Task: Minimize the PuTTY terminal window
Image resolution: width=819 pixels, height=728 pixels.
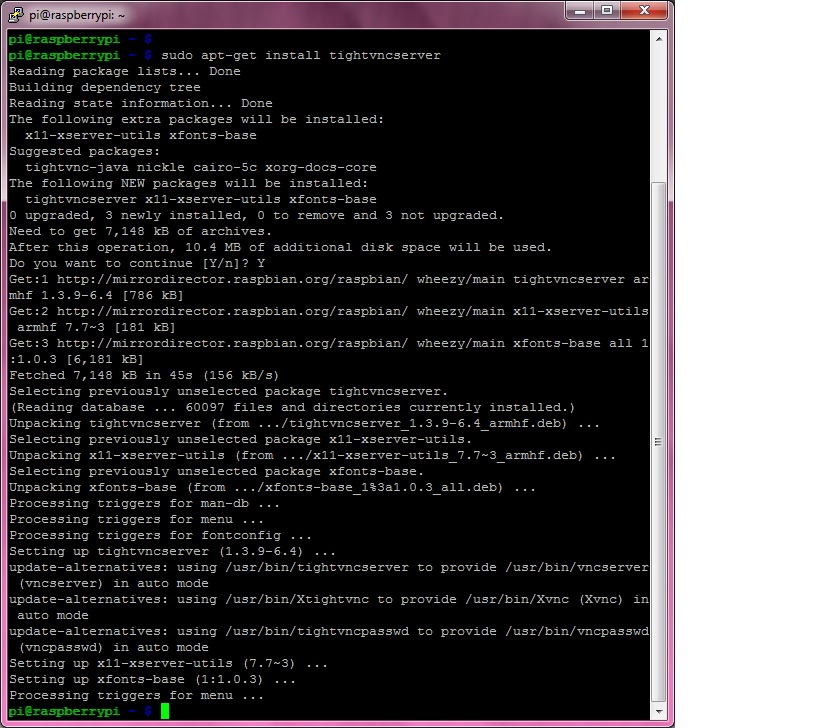Action: [x=582, y=10]
